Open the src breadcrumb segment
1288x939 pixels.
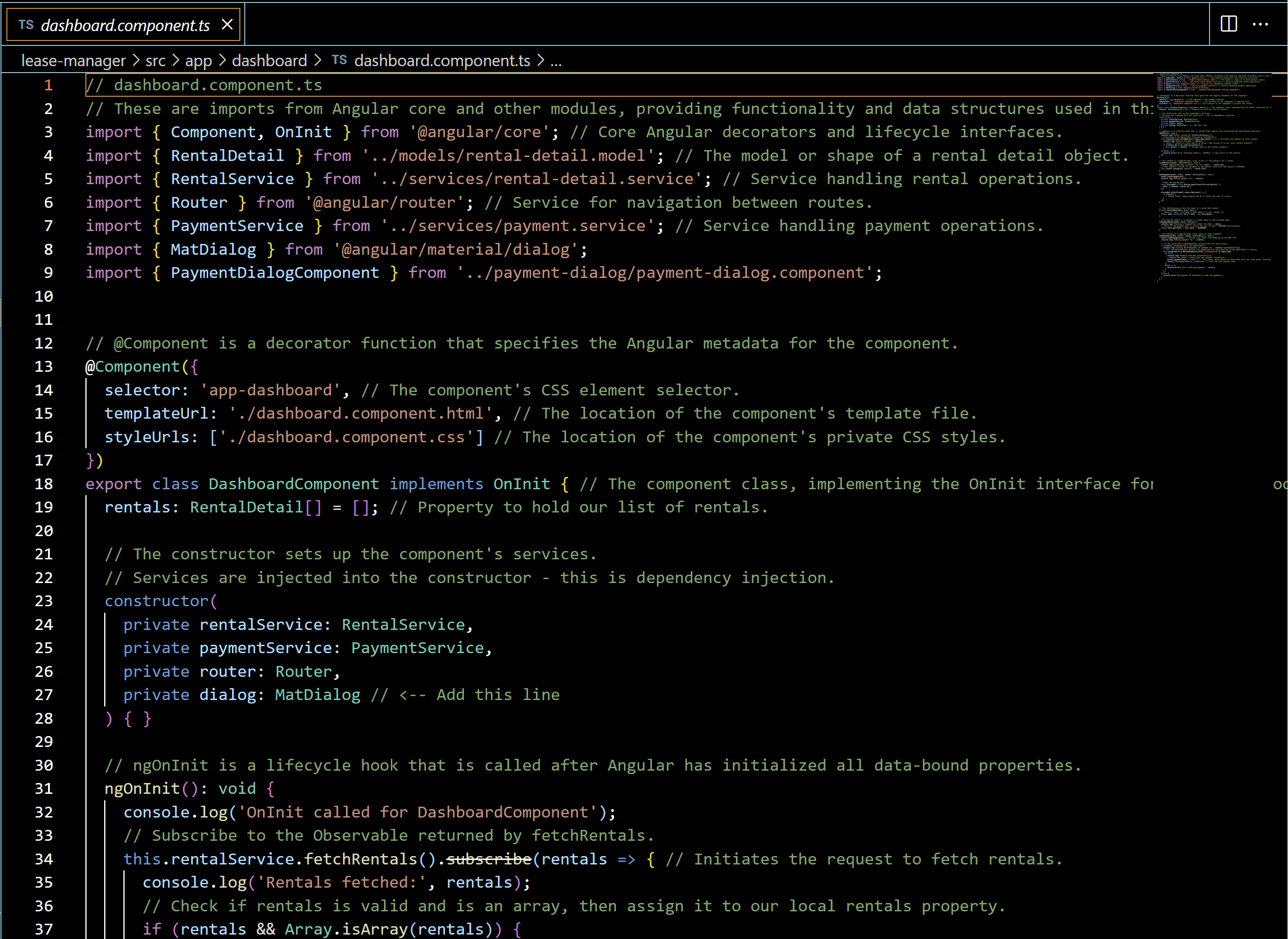pyautogui.click(x=155, y=60)
